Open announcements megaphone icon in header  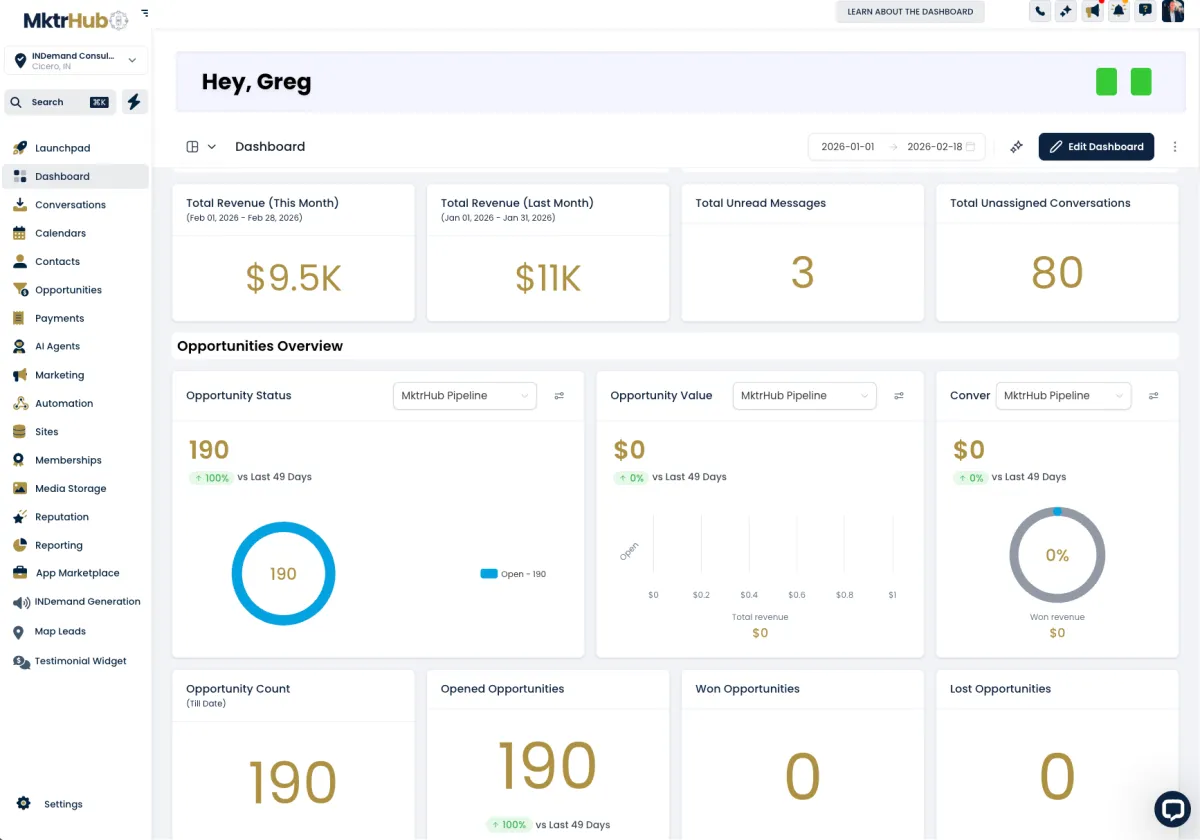[x=1092, y=12]
